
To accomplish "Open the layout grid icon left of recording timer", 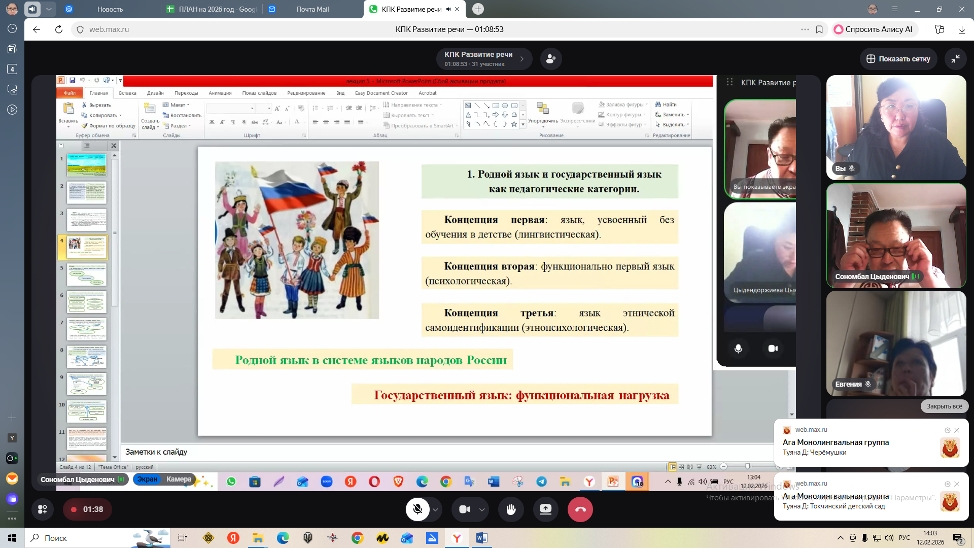I will (42, 509).
